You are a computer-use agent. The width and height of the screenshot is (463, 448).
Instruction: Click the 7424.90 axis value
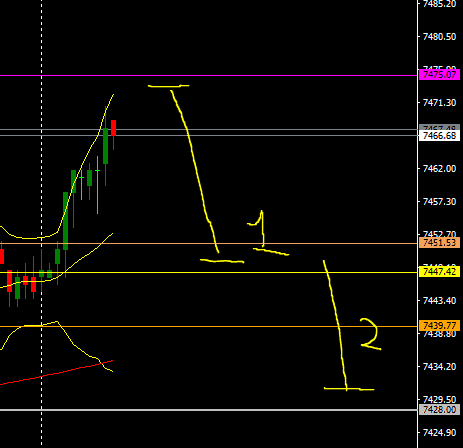[439, 433]
